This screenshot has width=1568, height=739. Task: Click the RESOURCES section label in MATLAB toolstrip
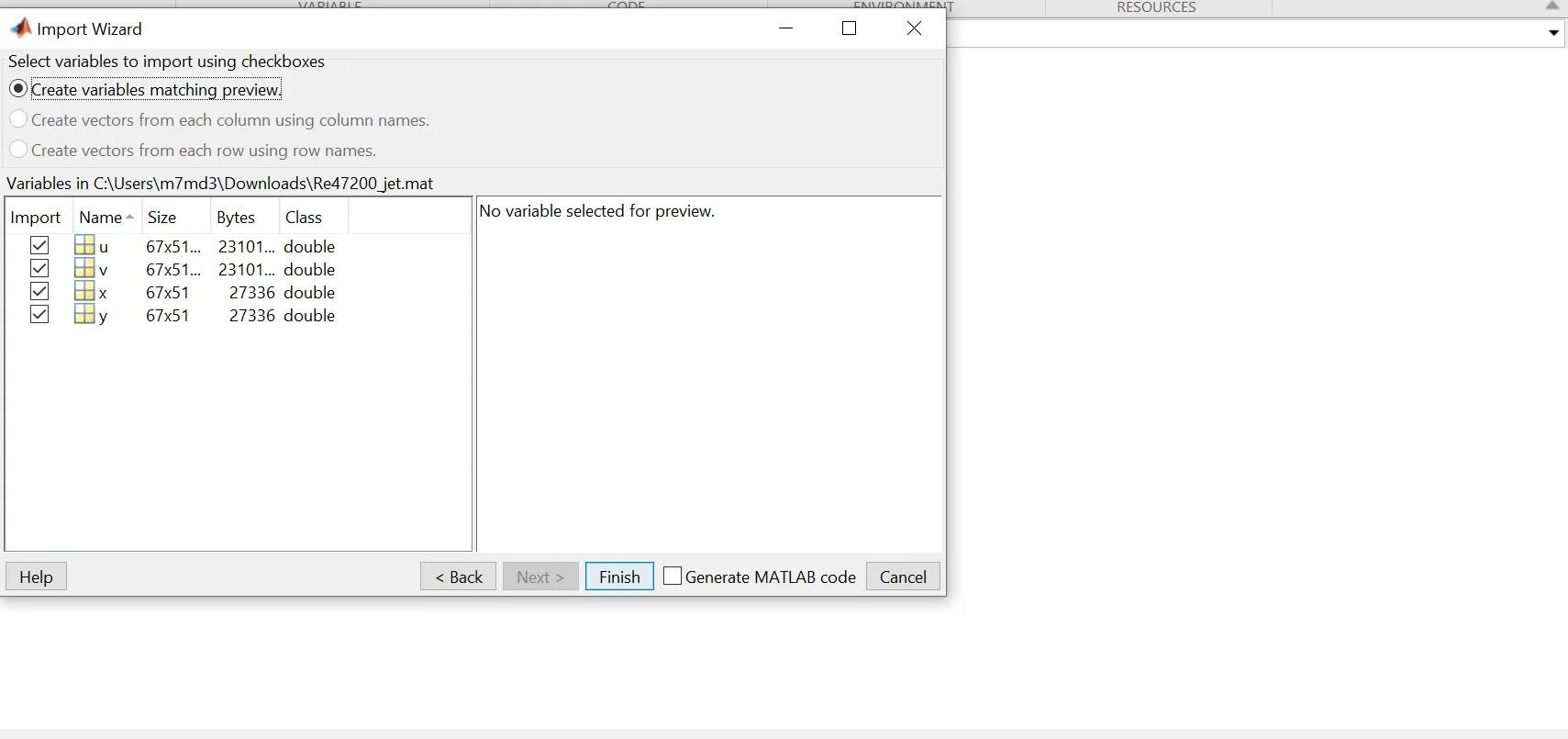pyautogui.click(x=1156, y=6)
